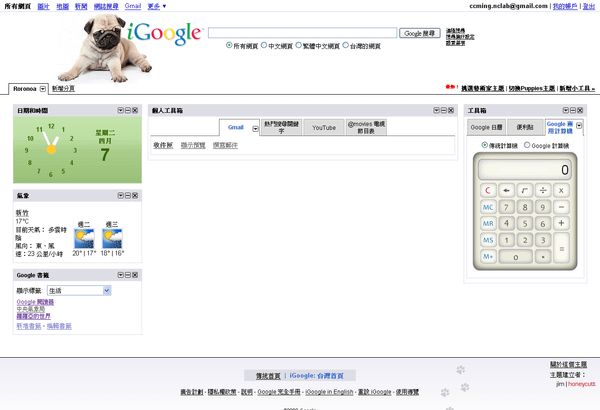Screen dimensions: 600x410
Task: Open menu icon of the right 工具箱 gadget
Action: click(566, 110)
